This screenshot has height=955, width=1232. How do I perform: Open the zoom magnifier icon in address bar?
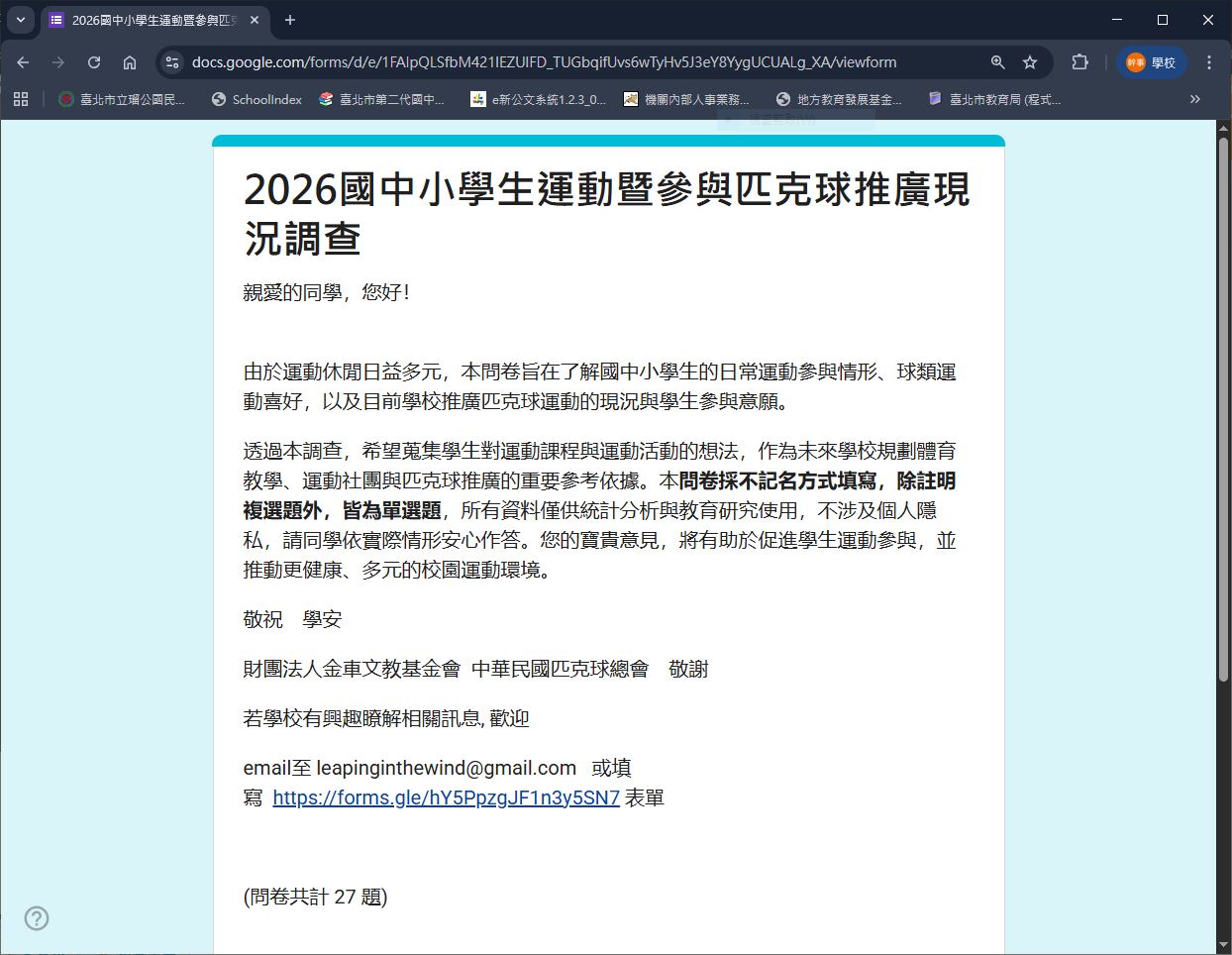point(997,62)
